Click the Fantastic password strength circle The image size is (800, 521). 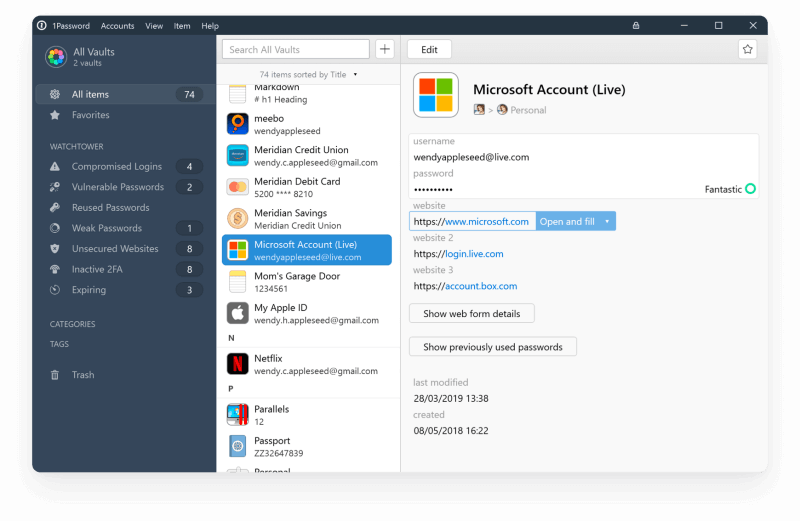750,189
